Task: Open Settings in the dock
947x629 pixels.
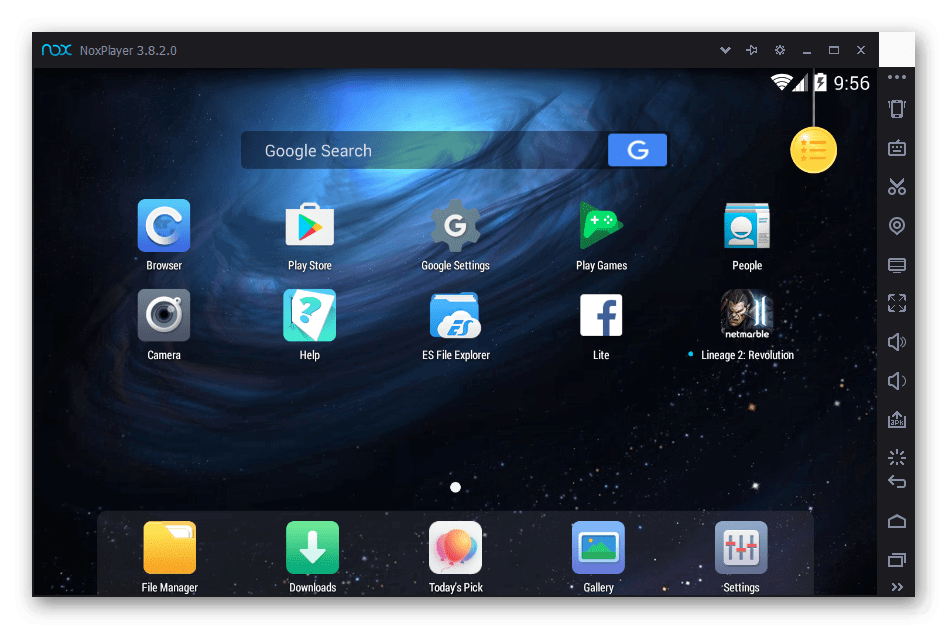Action: click(741, 547)
